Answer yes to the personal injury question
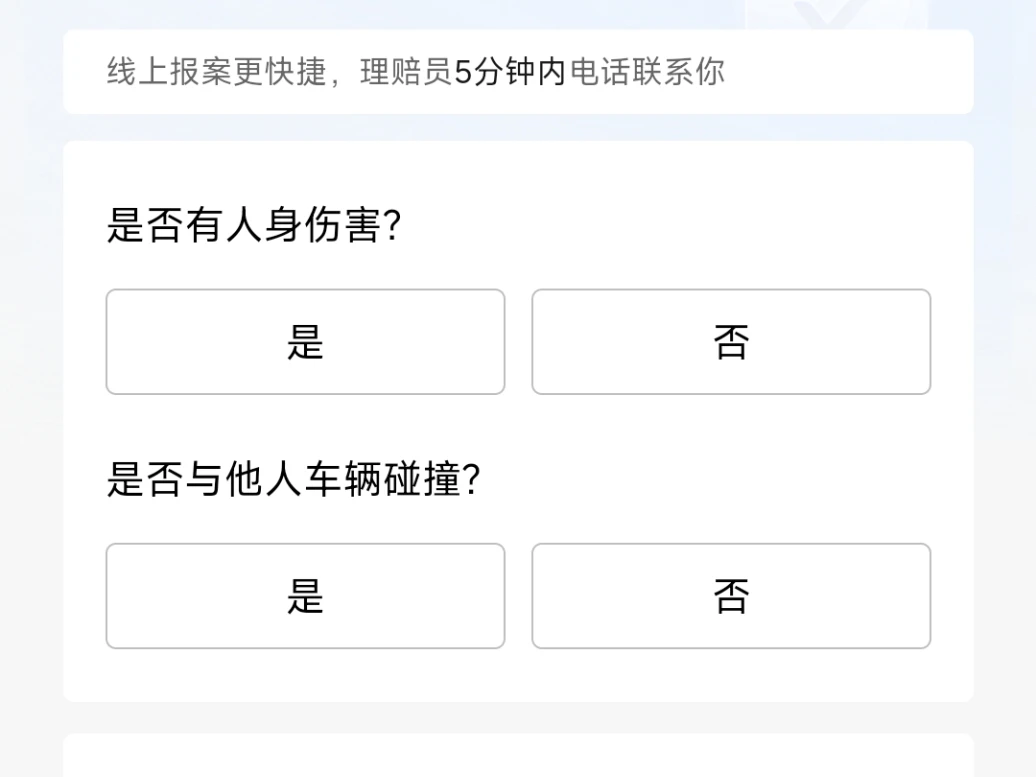Image resolution: width=1036 pixels, height=777 pixels. (305, 342)
